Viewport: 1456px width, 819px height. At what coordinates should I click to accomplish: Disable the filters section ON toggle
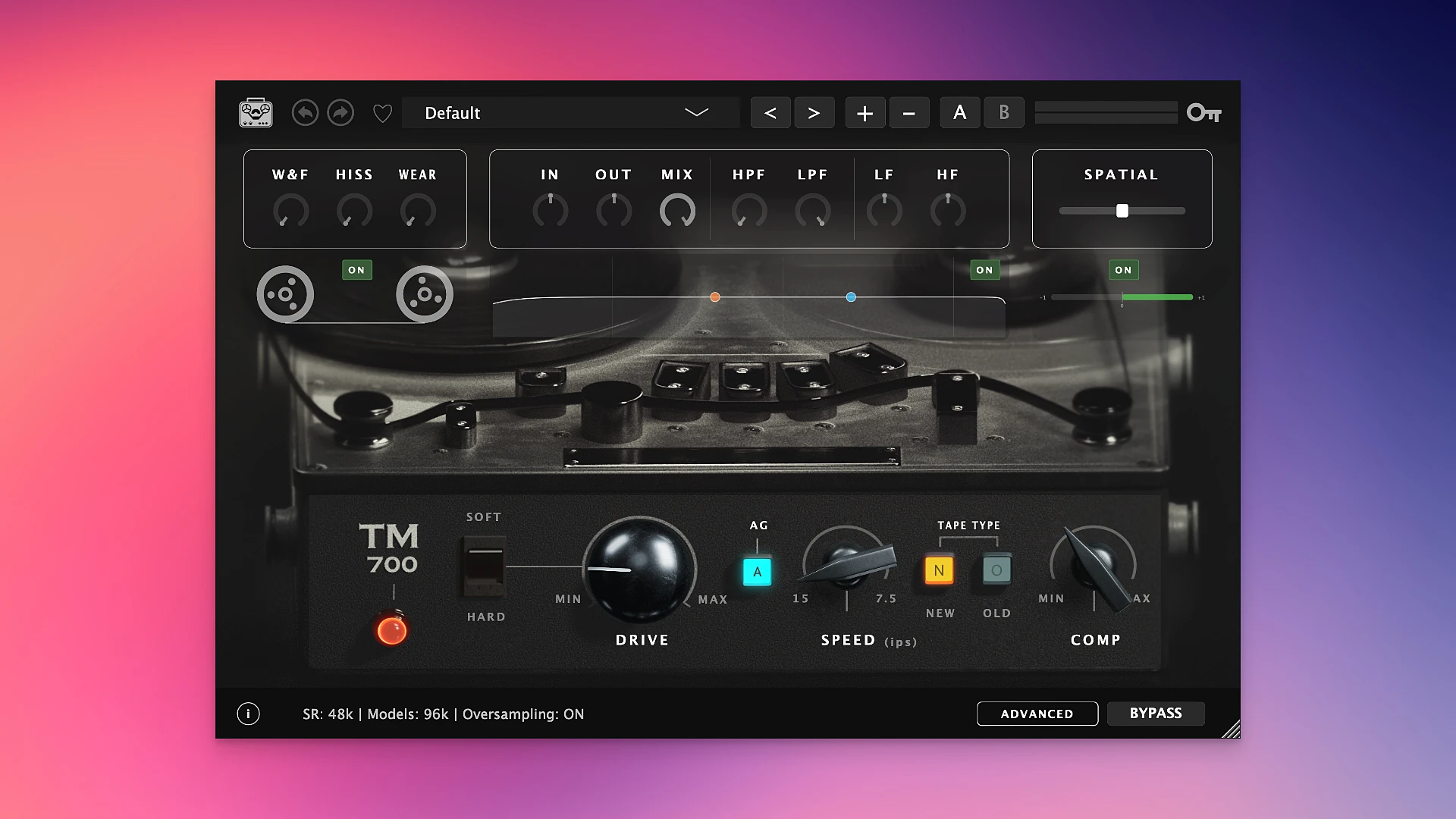(984, 270)
